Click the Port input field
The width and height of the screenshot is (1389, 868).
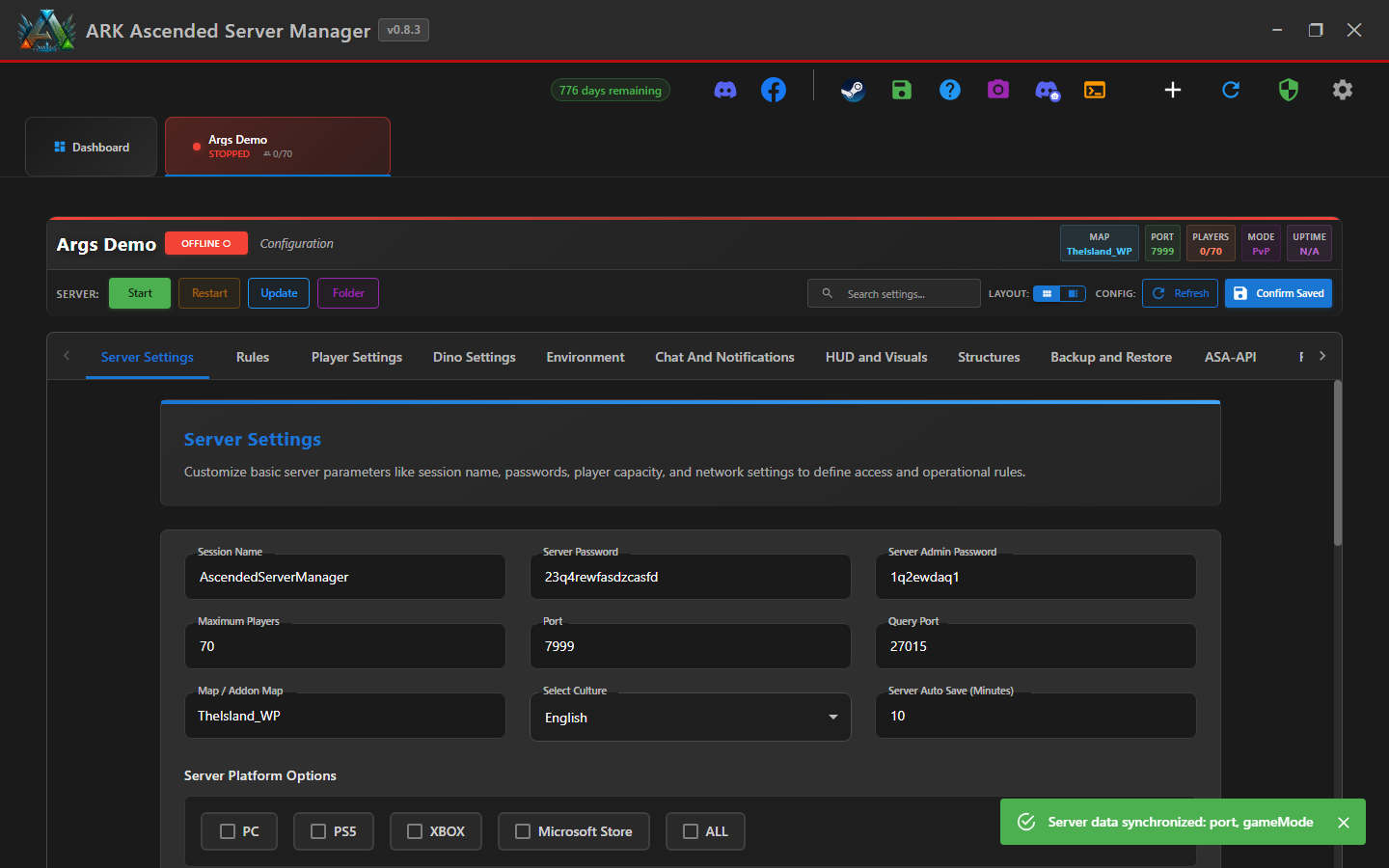691,646
